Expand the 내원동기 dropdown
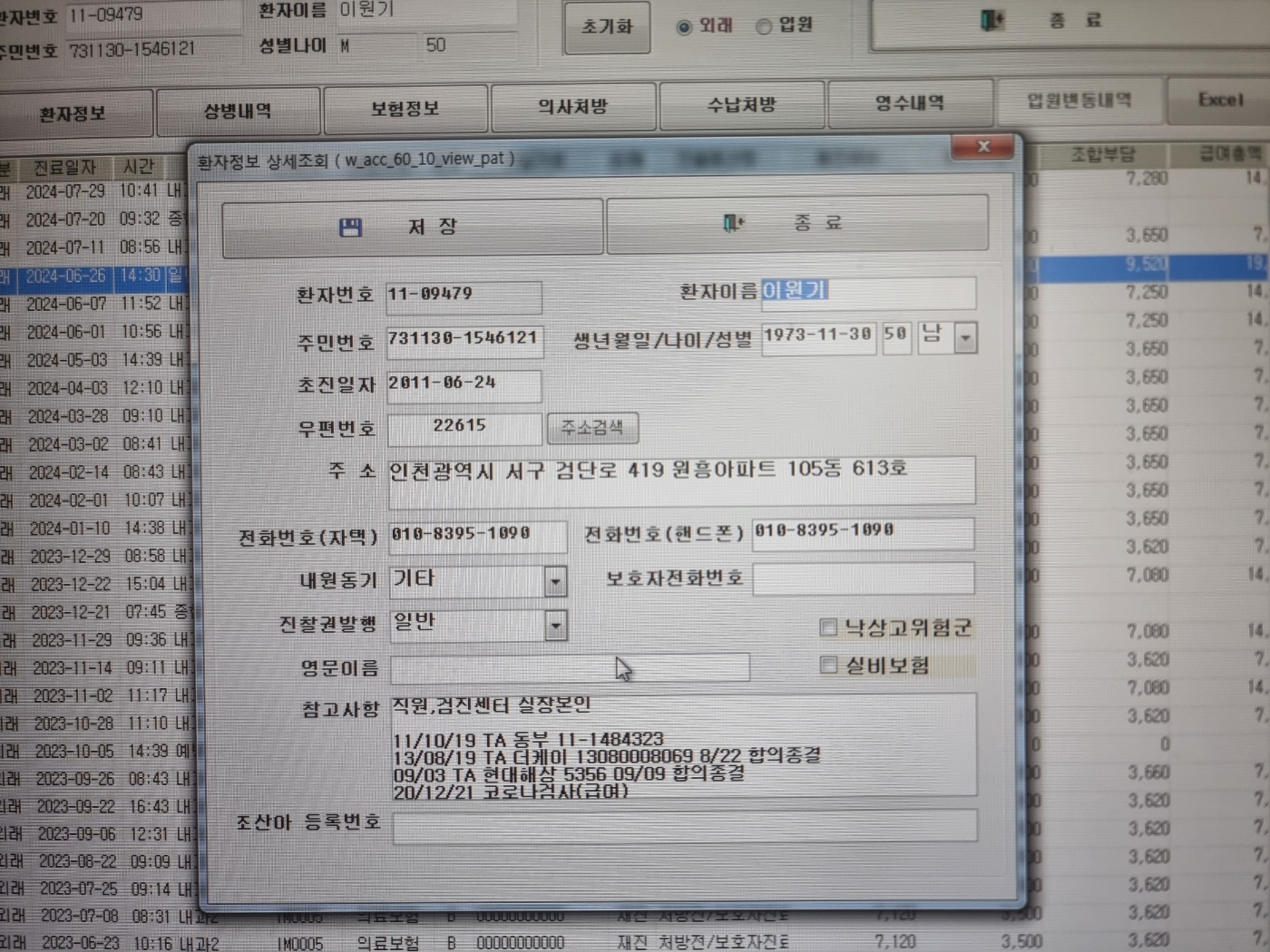Screen dimensions: 1270x952 556,581
